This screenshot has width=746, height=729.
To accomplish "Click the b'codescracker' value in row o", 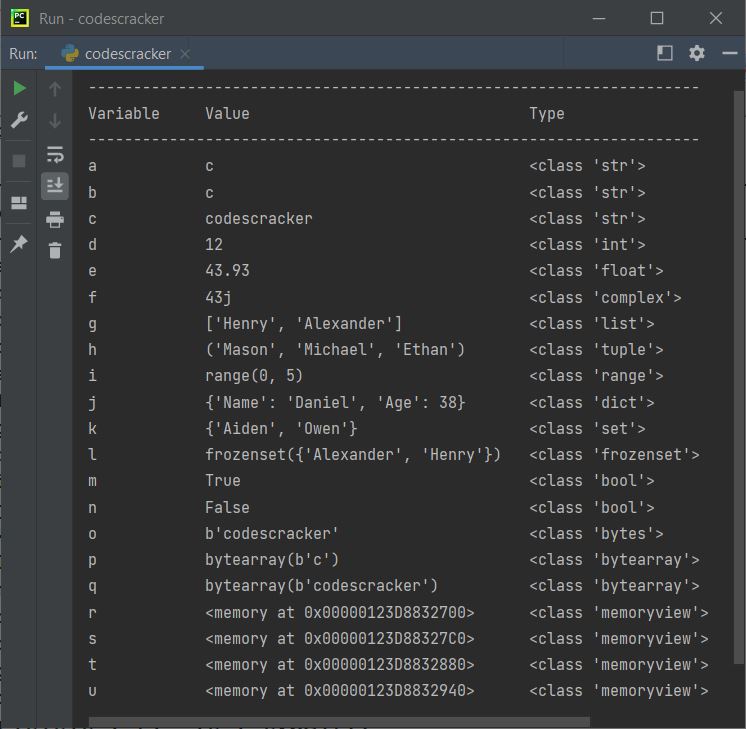I will pos(272,533).
